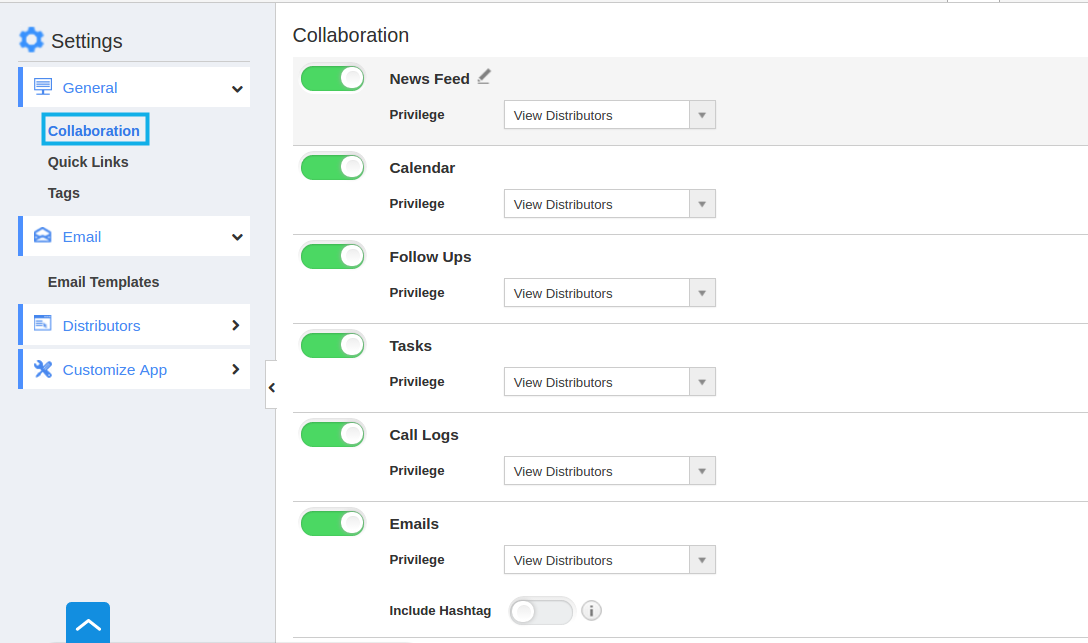Click the Follow Ups label
The image size is (1088, 643).
pyautogui.click(x=430, y=257)
